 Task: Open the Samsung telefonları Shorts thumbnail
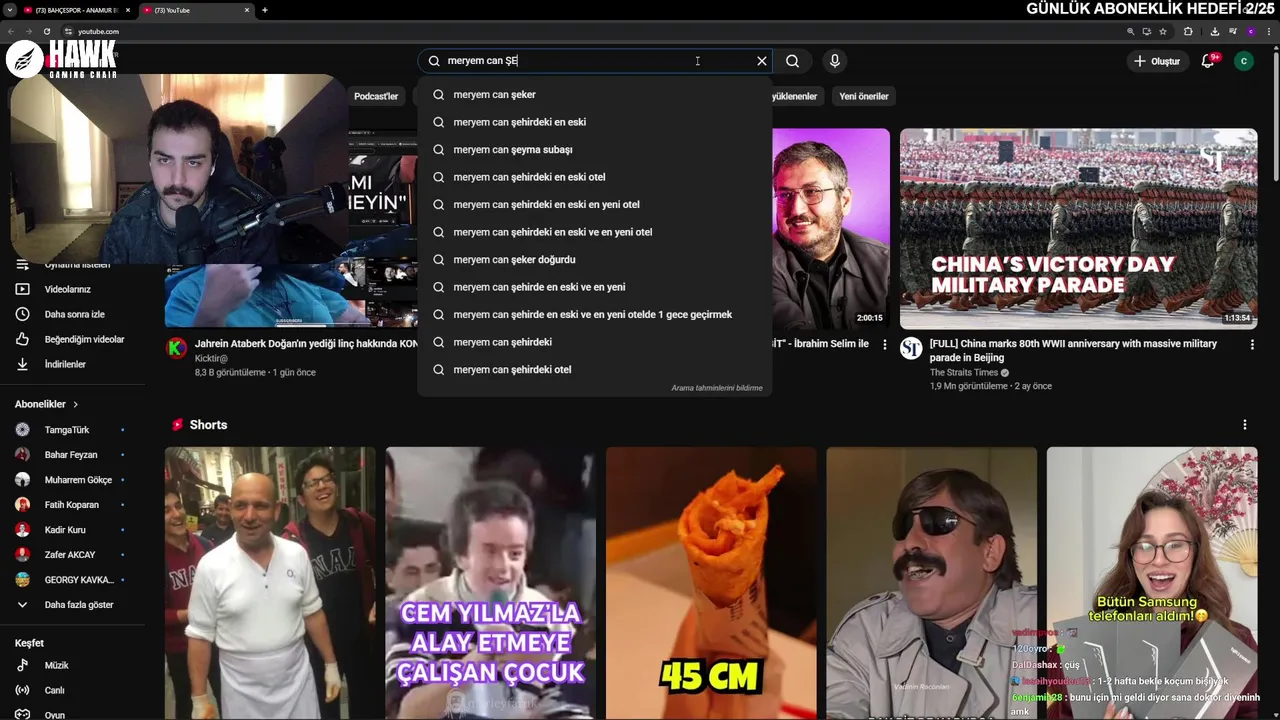point(1152,583)
